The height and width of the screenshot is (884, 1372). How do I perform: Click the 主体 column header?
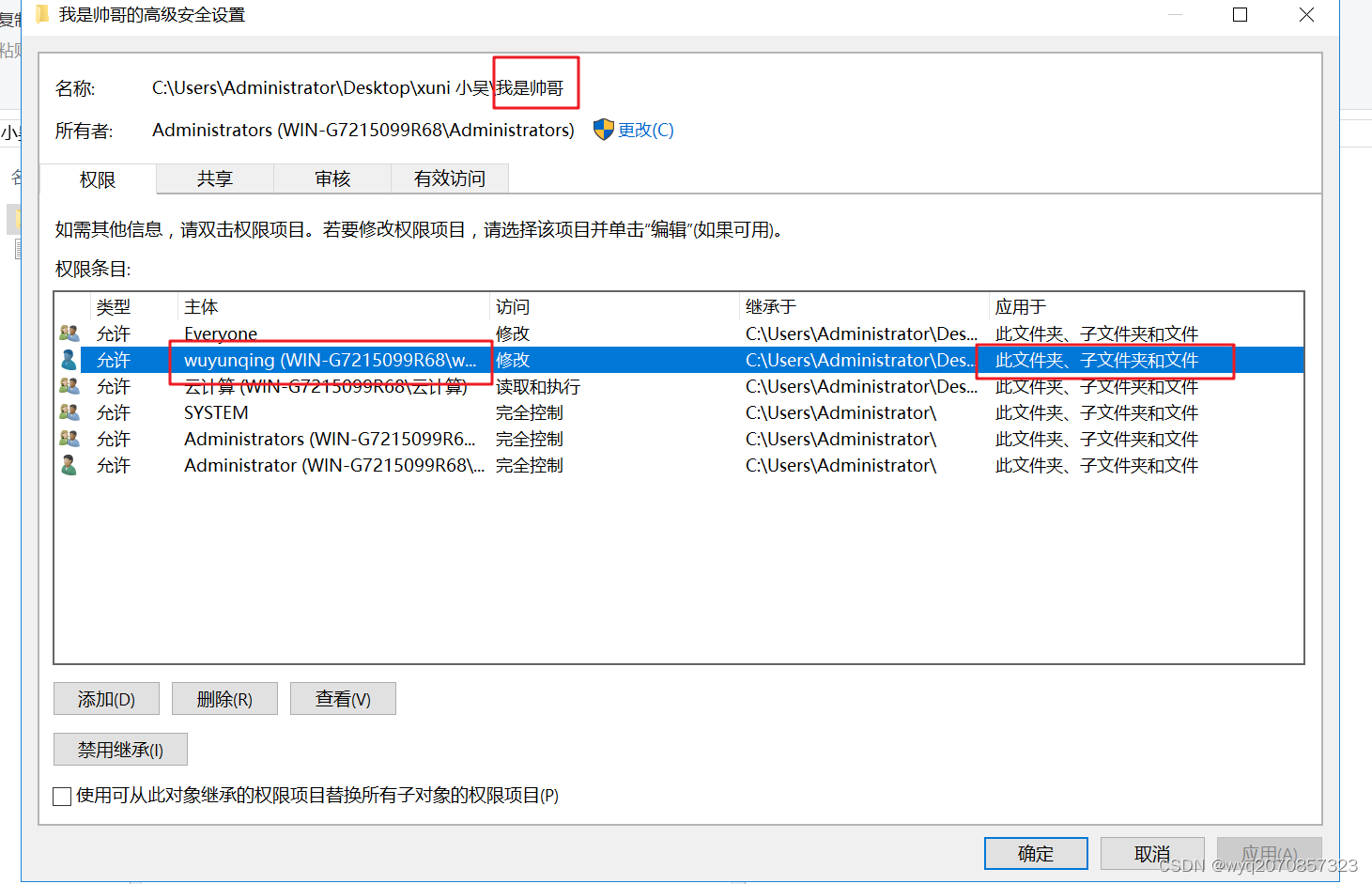click(201, 306)
